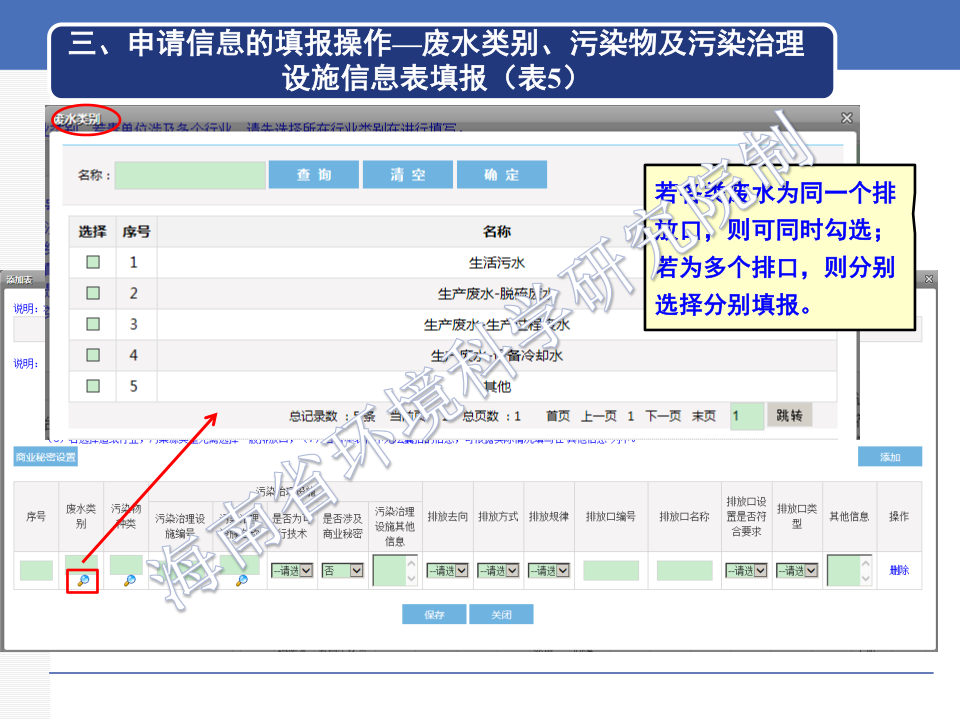Screen dimensions: 960x720
Task: Open the 是否涉及商业秘密 dropdown showing 否
Action: coord(343,571)
